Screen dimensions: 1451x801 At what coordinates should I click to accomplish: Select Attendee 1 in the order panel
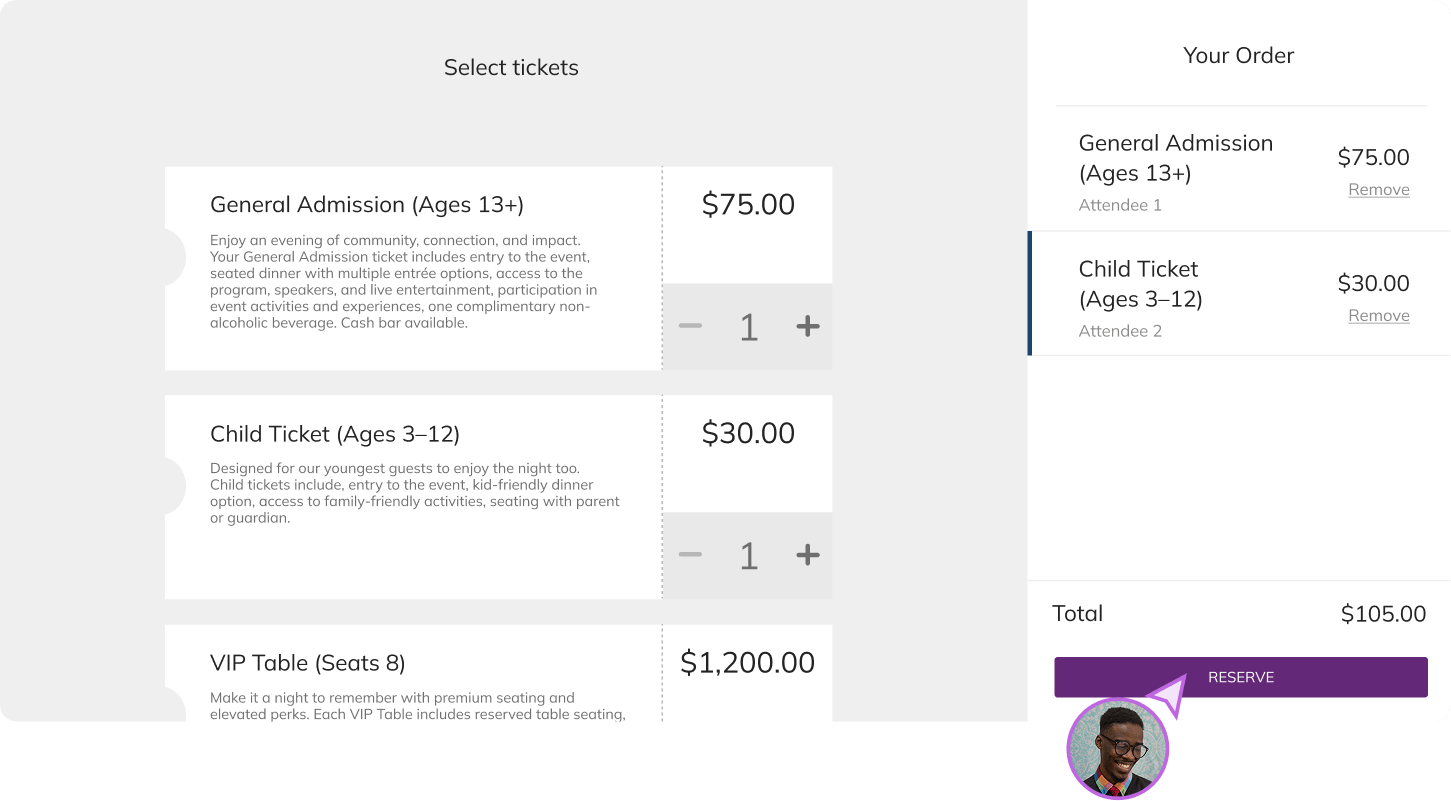tap(1120, 204)
